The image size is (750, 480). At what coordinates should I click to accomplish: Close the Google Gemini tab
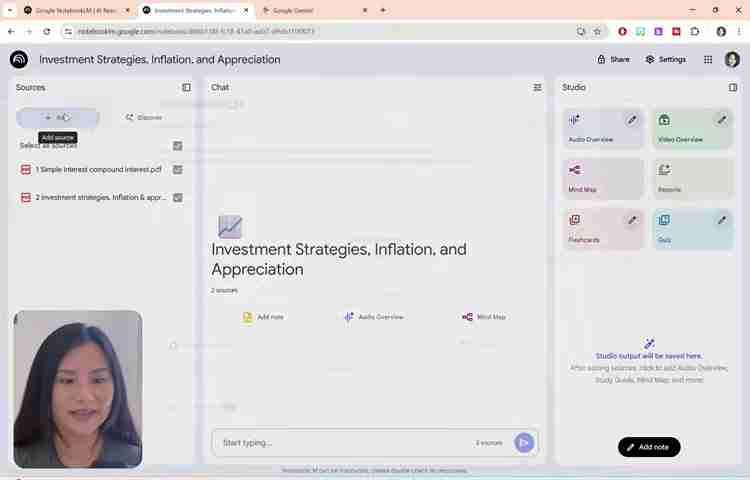(x=365, y=10)
